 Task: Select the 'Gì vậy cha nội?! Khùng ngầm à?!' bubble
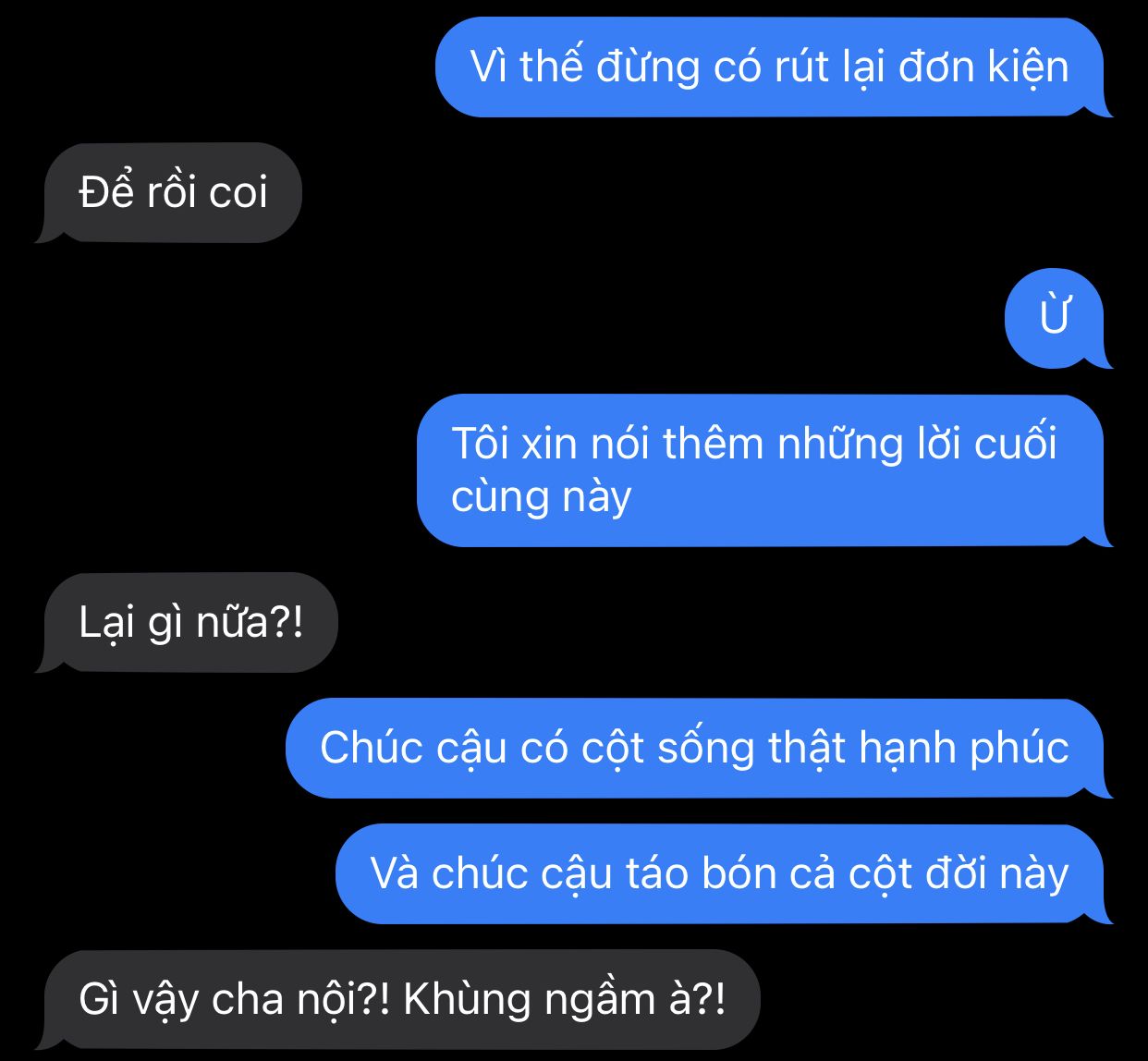(398, 999)
